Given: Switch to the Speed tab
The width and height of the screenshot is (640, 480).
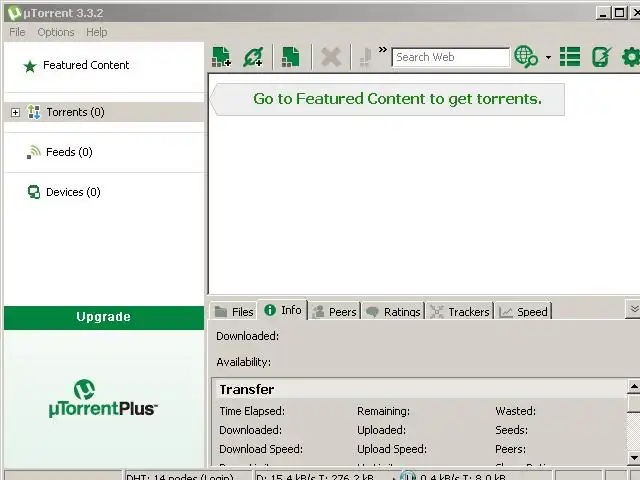Looking at the screenshot, I should click(x=523, y=311).
